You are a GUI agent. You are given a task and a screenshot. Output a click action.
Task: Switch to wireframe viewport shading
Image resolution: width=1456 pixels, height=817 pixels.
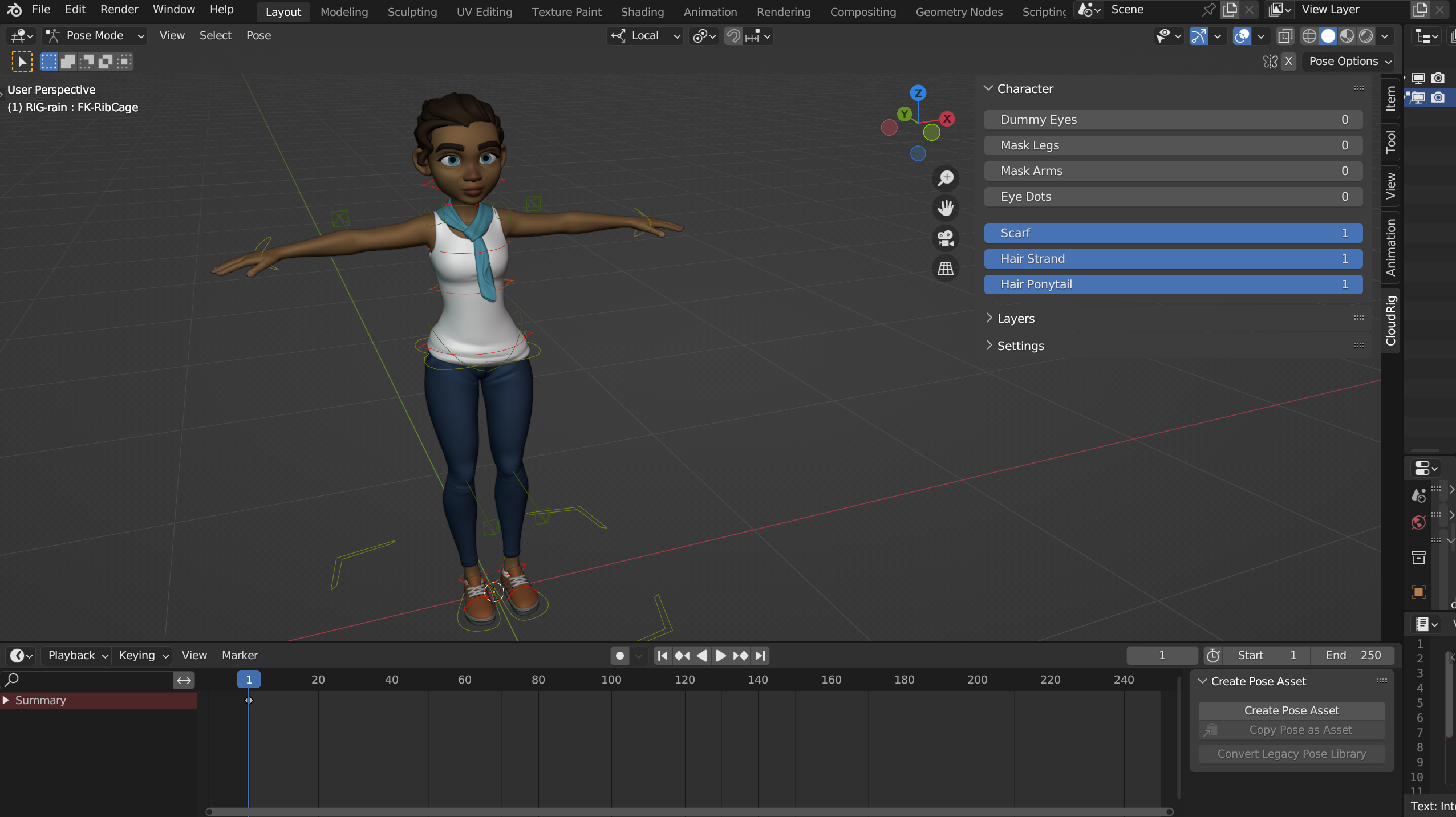coord(1309,36)
